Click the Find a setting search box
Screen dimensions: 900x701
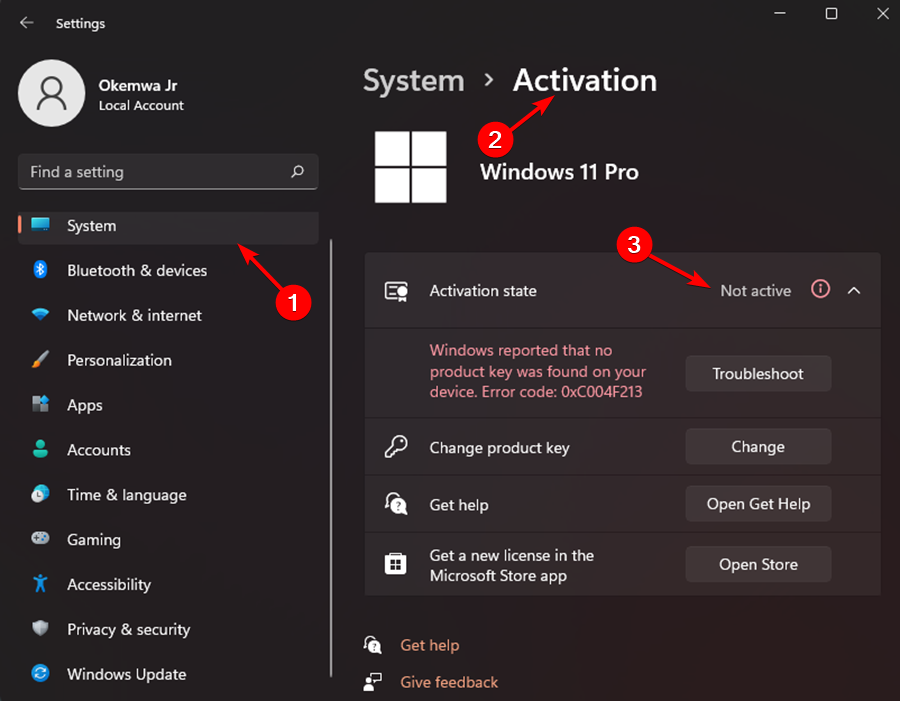coord(168,172)
